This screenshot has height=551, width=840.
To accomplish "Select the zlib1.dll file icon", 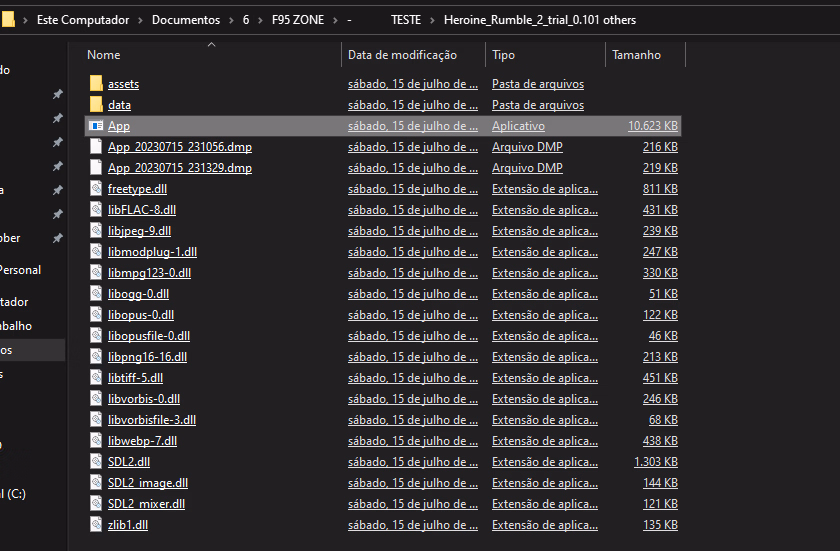I will [x=96, y=524].
